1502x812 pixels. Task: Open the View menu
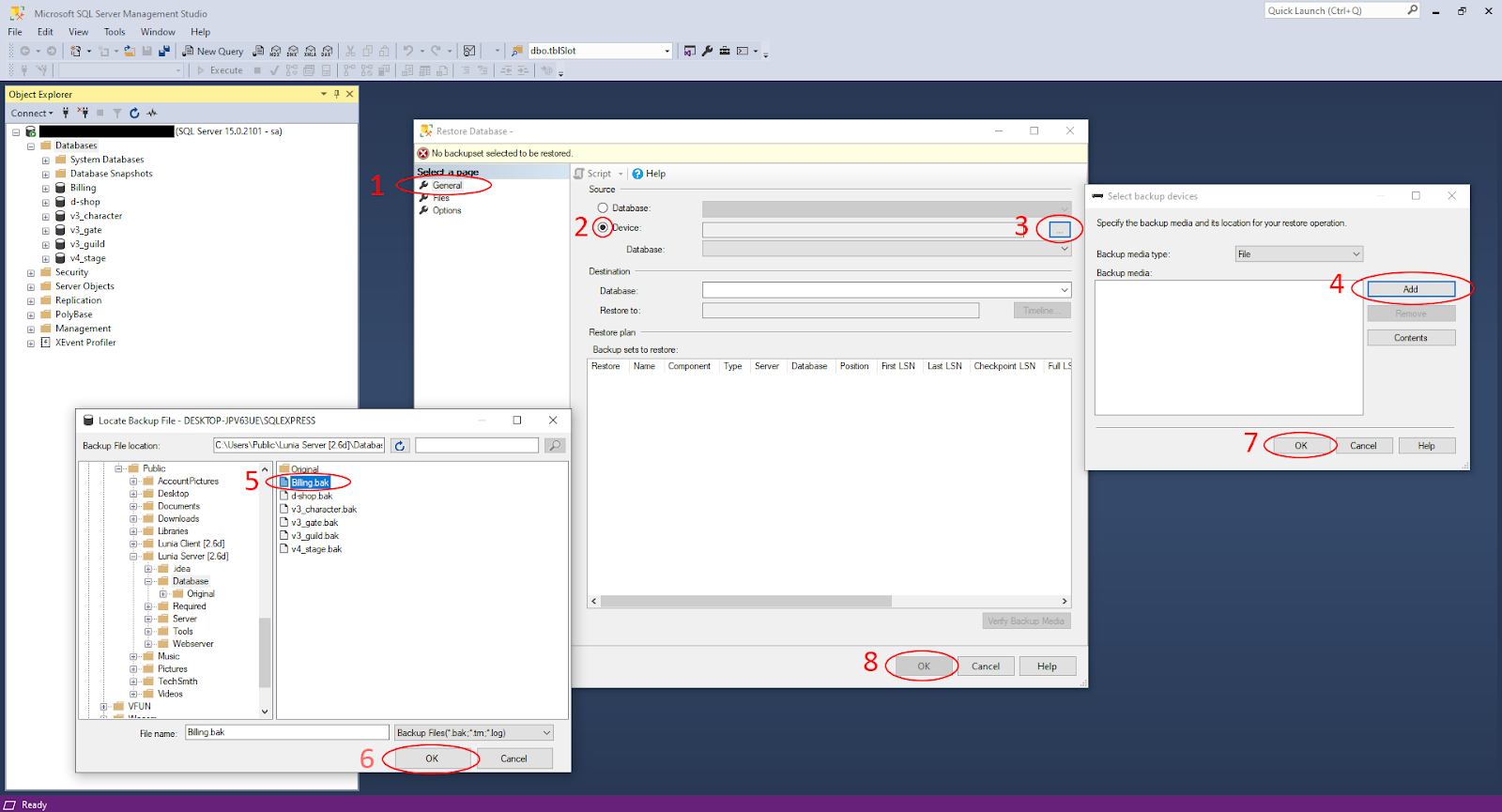pyautogui.click(x=79, y=32)
